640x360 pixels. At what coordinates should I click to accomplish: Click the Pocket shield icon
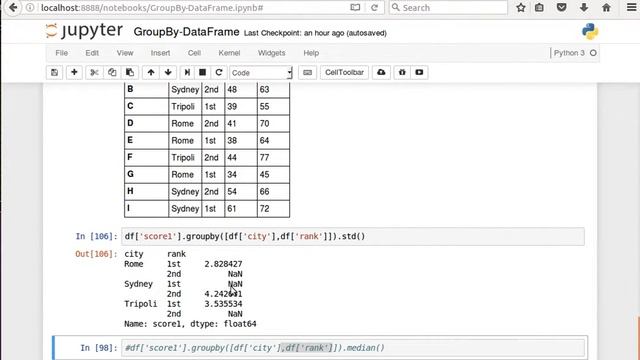pyautogui.click(x=562, y=7)
